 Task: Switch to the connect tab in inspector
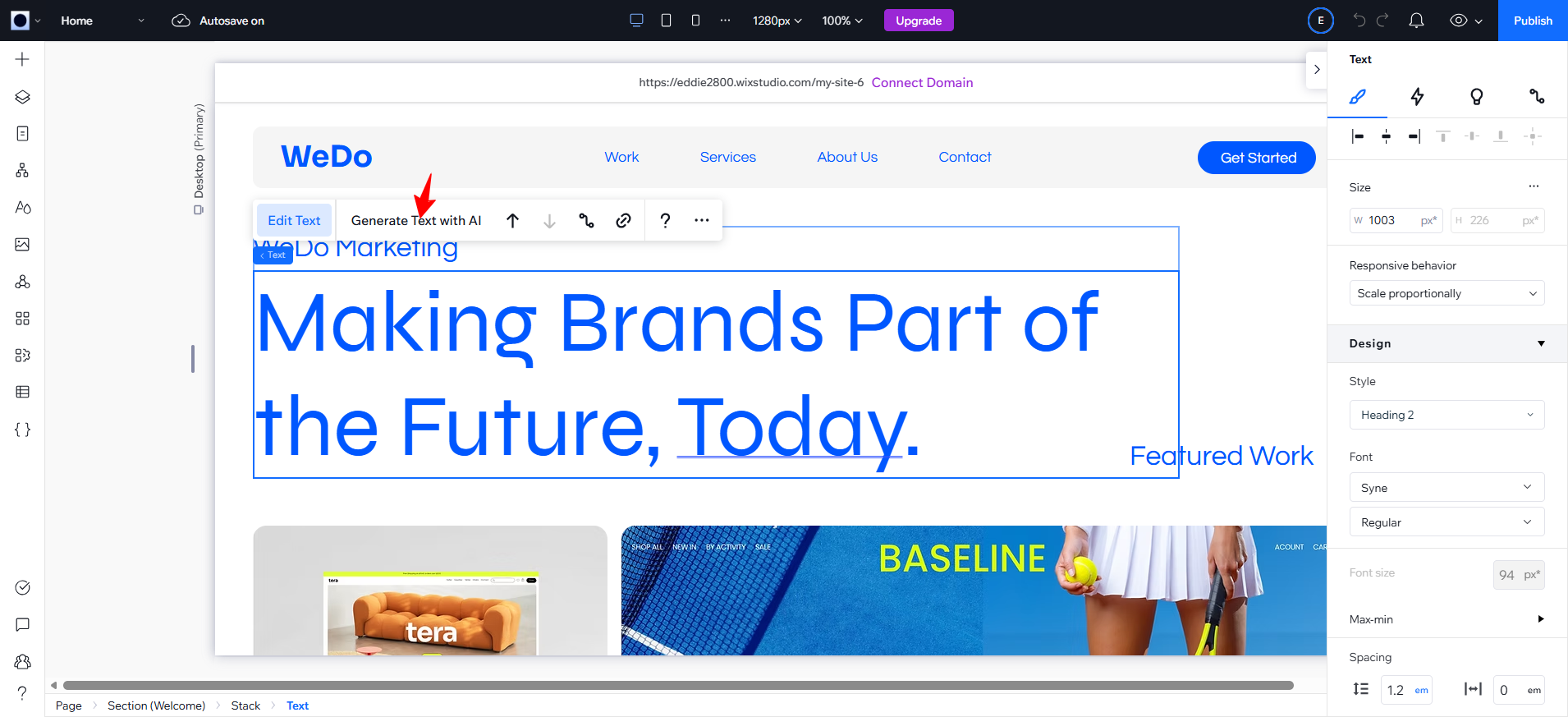[x=1537, y=97]
